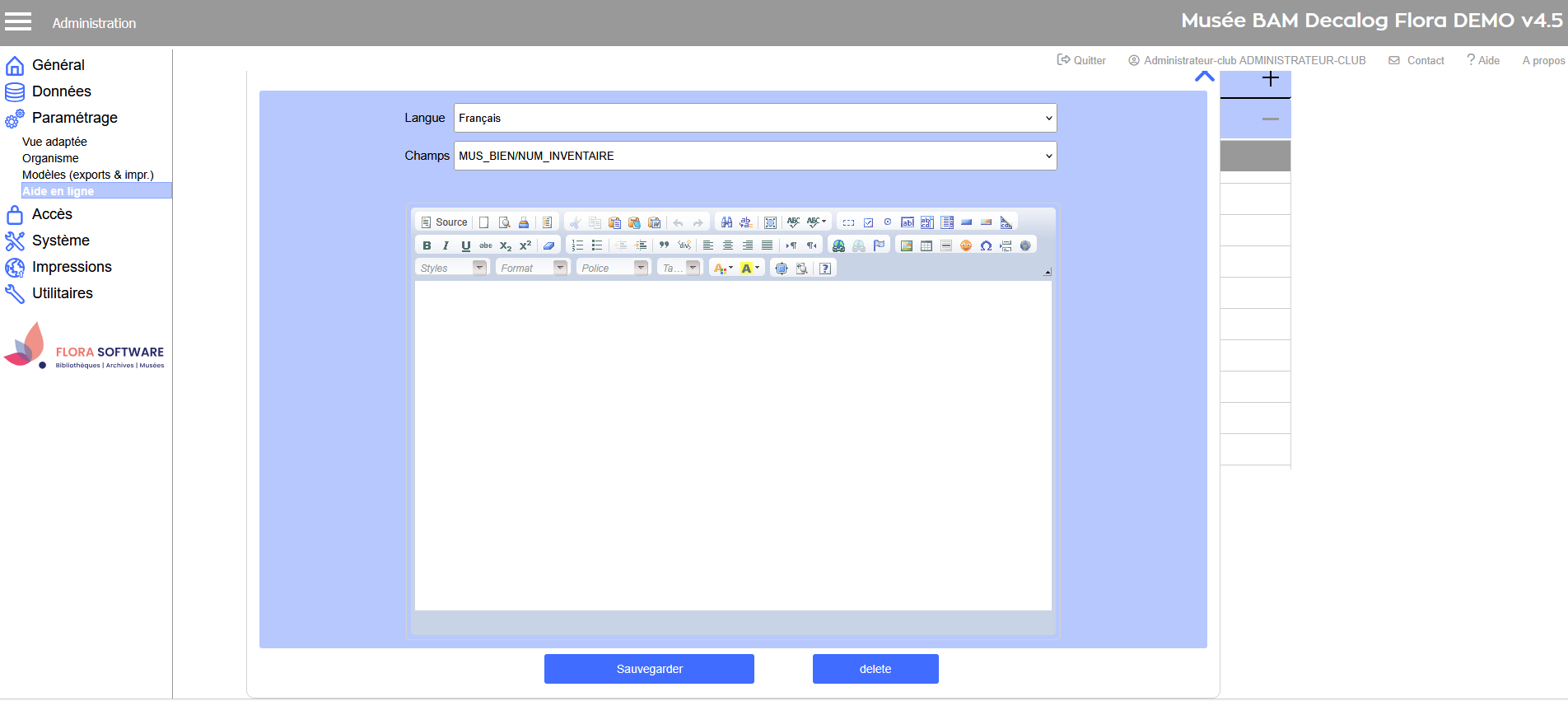
Task: Insert an image into the editor
Action: pyautogui.click(x=907, y=245)
